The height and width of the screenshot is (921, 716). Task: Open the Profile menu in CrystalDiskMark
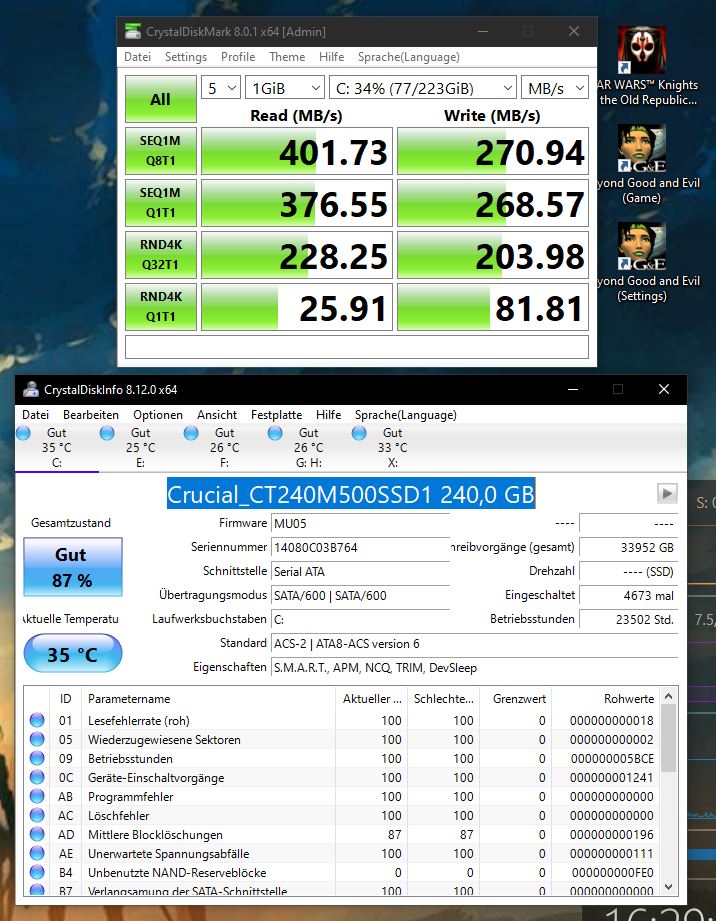click(238, 57)
